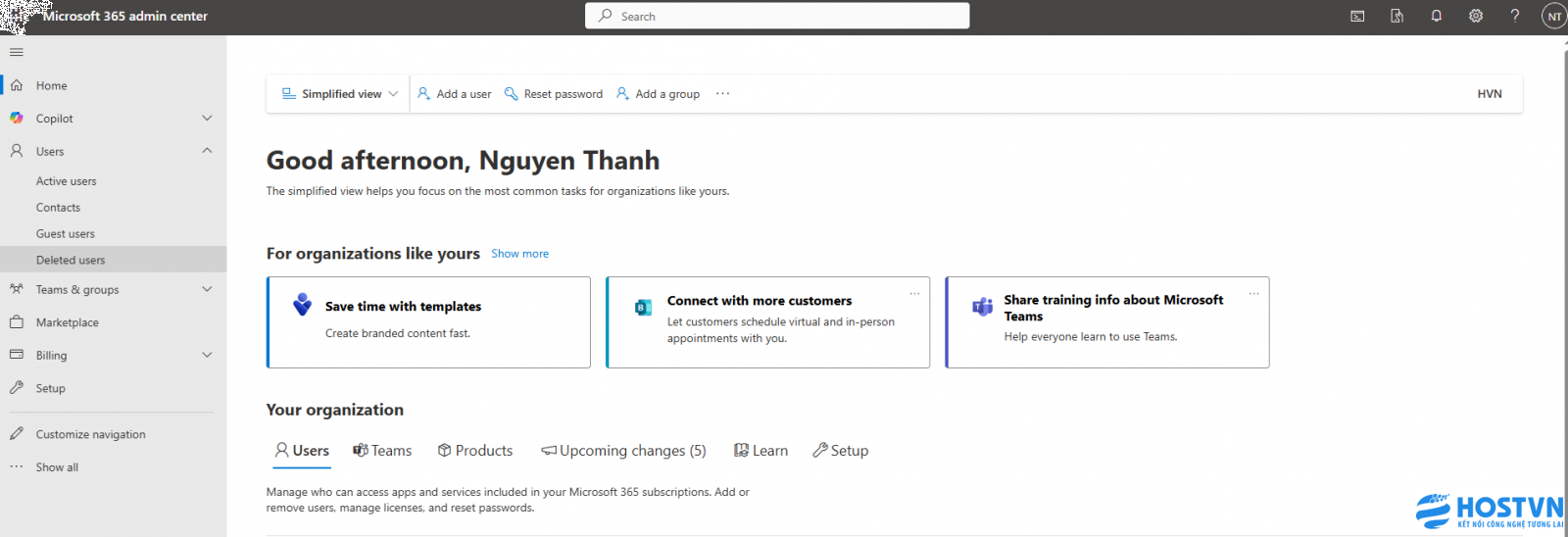
Task: Open Save time with templates card
Action: (x=428, y=322)
